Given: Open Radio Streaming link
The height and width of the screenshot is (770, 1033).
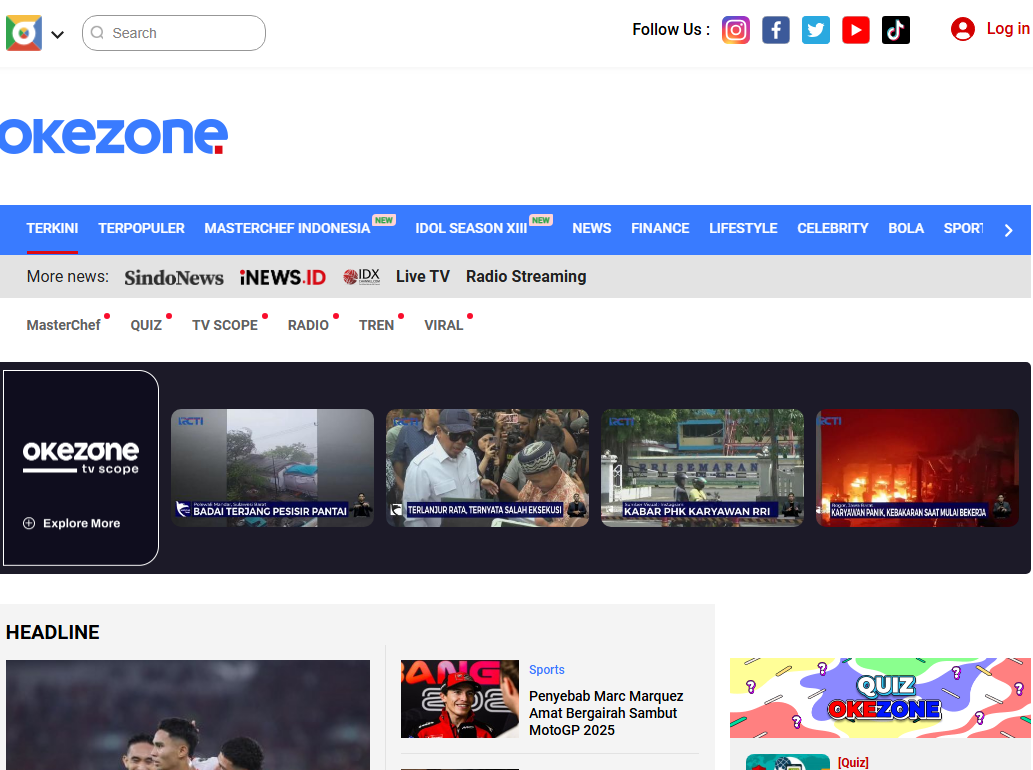Looking at the screenshot, I should [526, 277].
